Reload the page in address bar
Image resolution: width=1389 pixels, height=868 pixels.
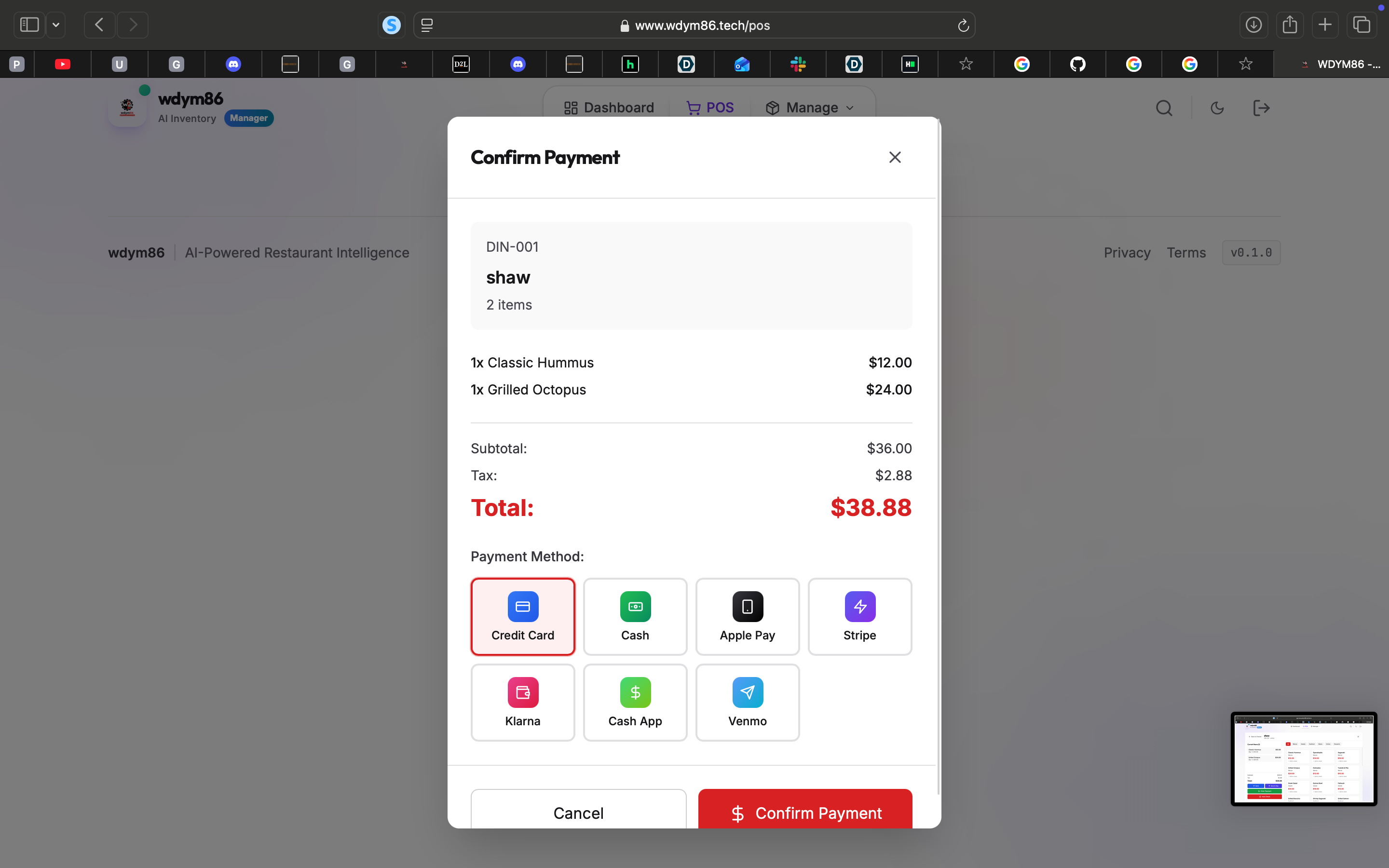(963, 25)
